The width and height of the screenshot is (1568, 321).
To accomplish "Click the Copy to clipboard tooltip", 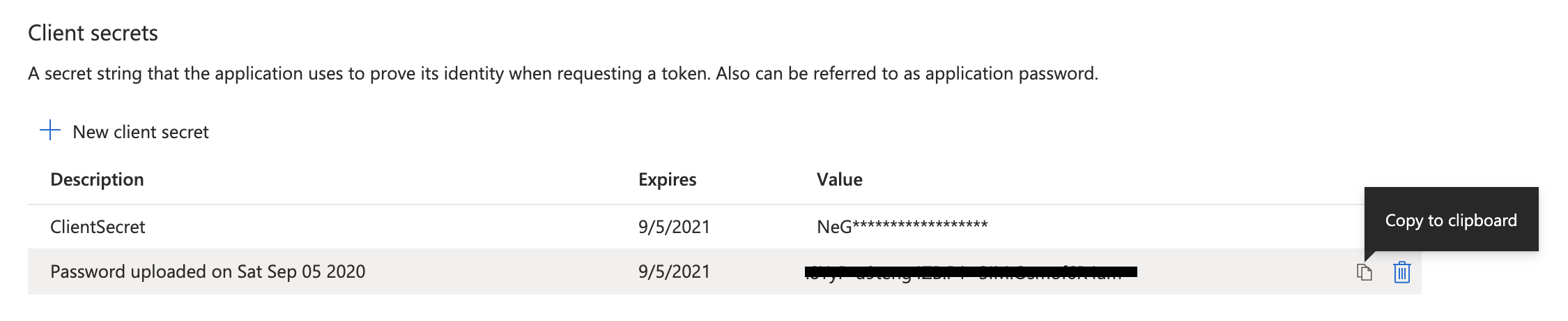I will click(1450, 220).
